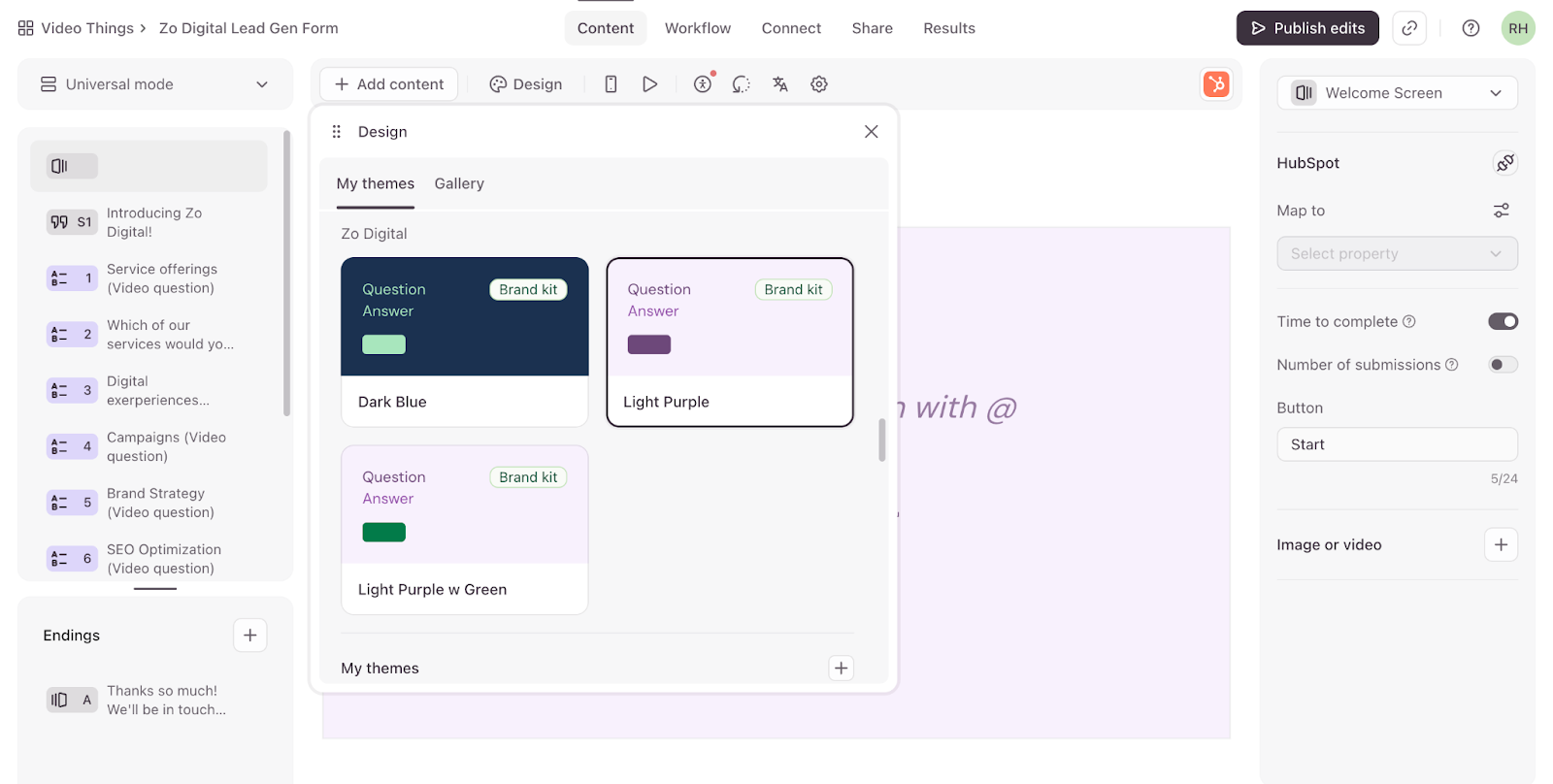Image resolution: width=1553 pixels, height=784 pixels.
Task: Open the My themes tab
Action: 376,183
